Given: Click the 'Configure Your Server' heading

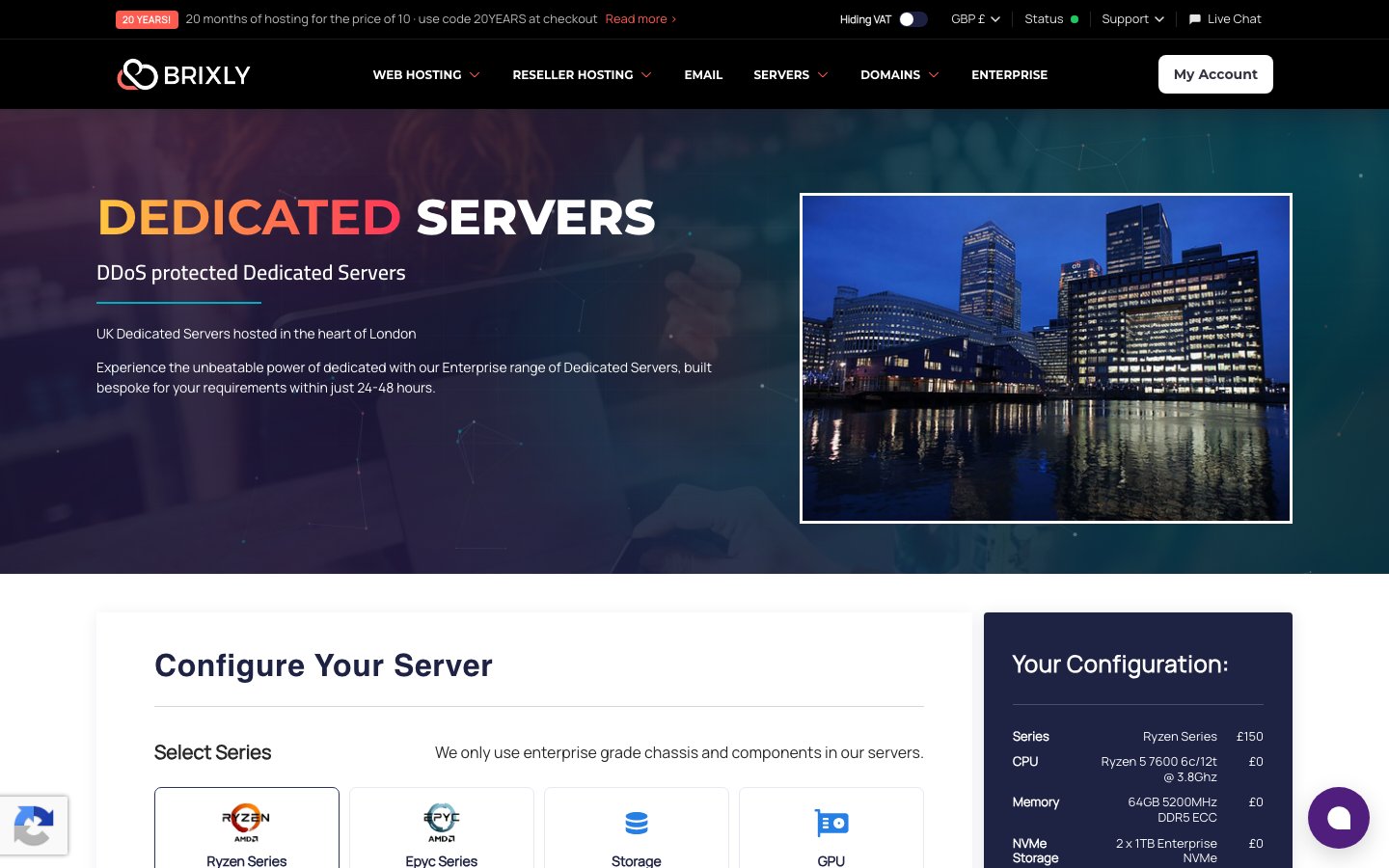Looking at the screenshot, I should 323,665.
